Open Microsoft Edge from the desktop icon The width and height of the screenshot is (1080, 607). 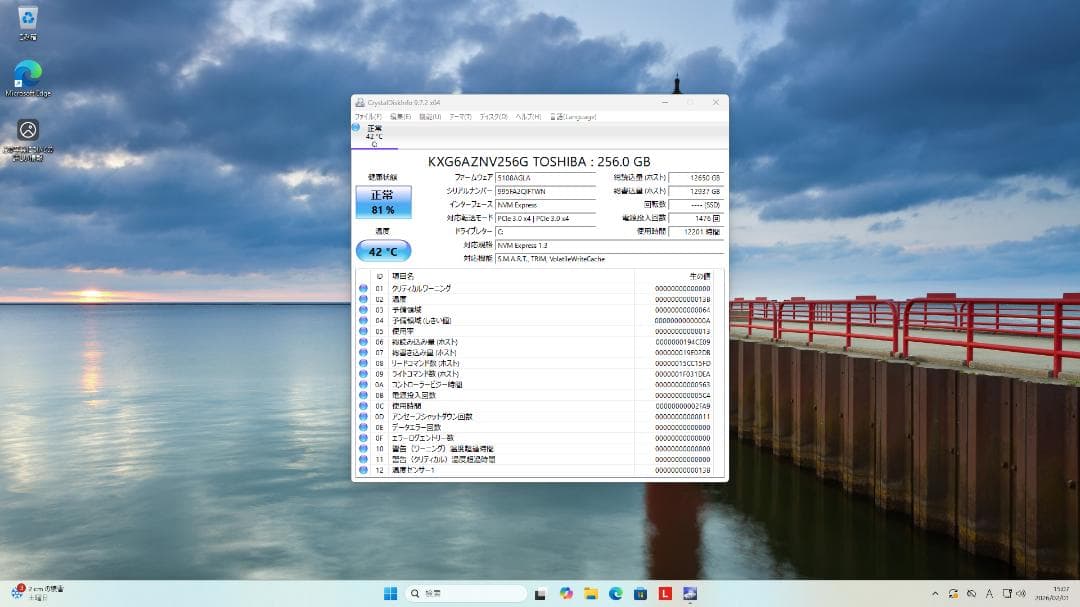[x=27, y=72]
